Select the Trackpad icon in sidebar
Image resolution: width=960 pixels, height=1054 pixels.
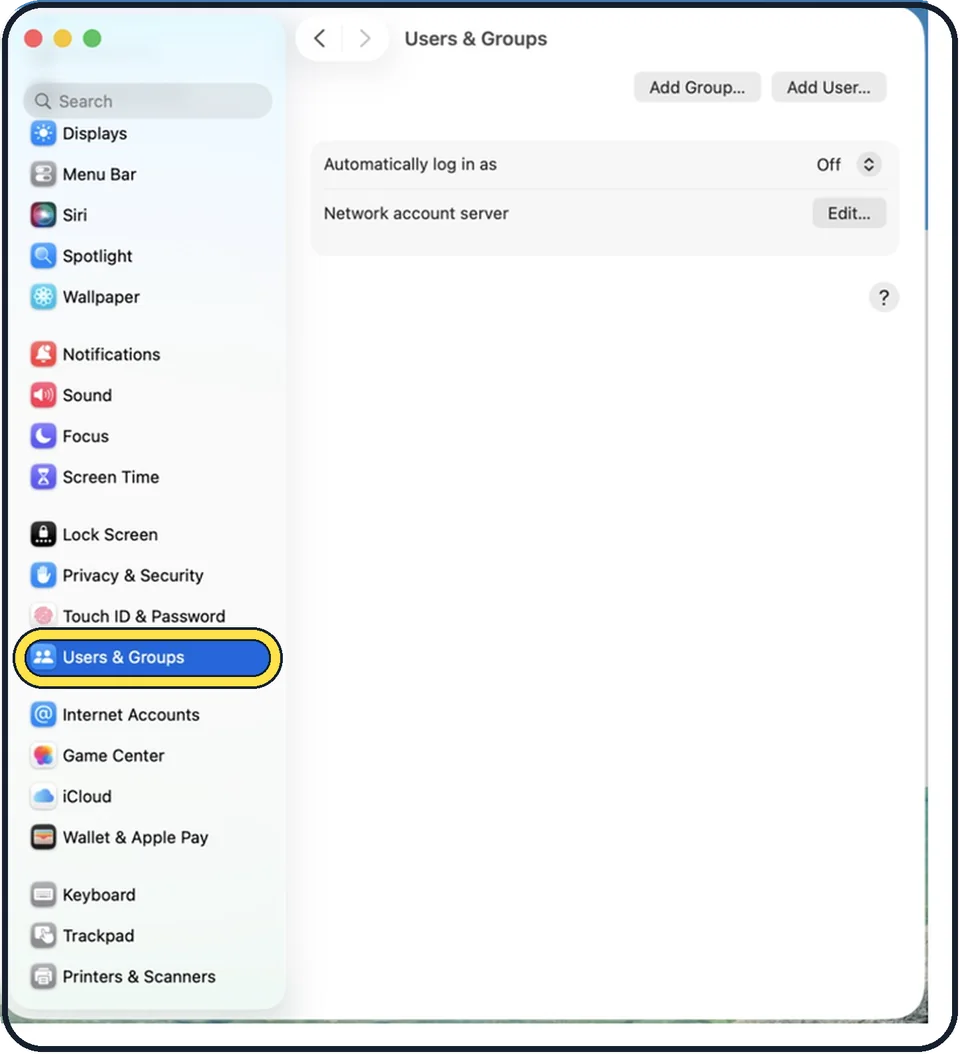(44, 936)
